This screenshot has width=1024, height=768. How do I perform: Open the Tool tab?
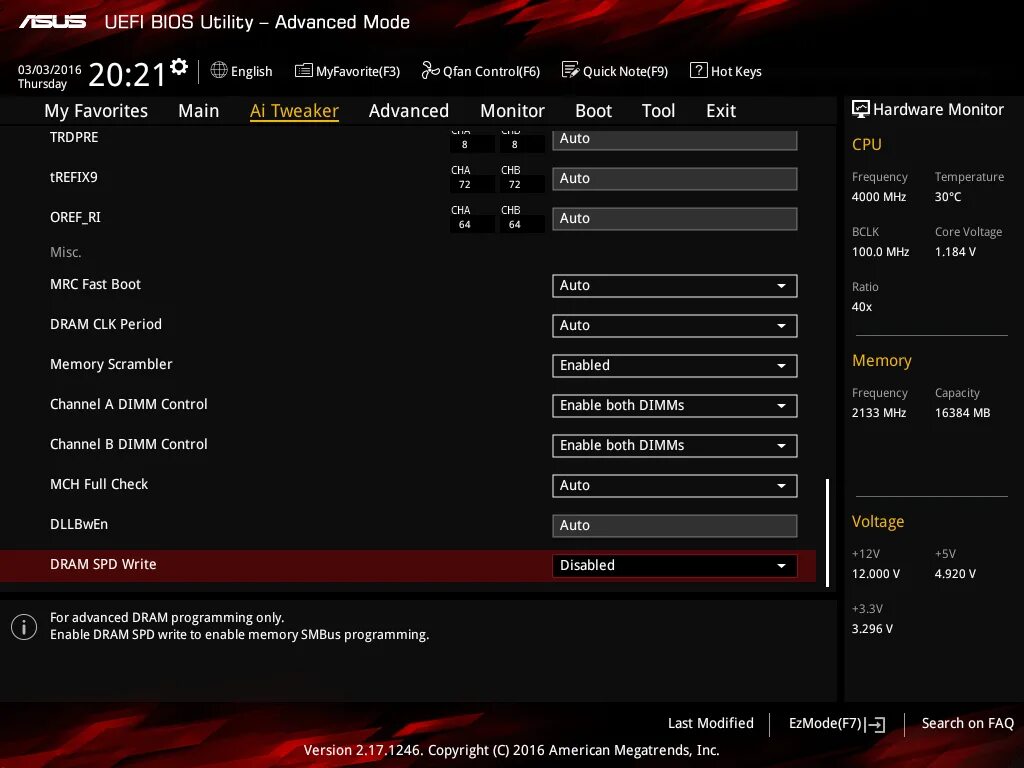658,111
